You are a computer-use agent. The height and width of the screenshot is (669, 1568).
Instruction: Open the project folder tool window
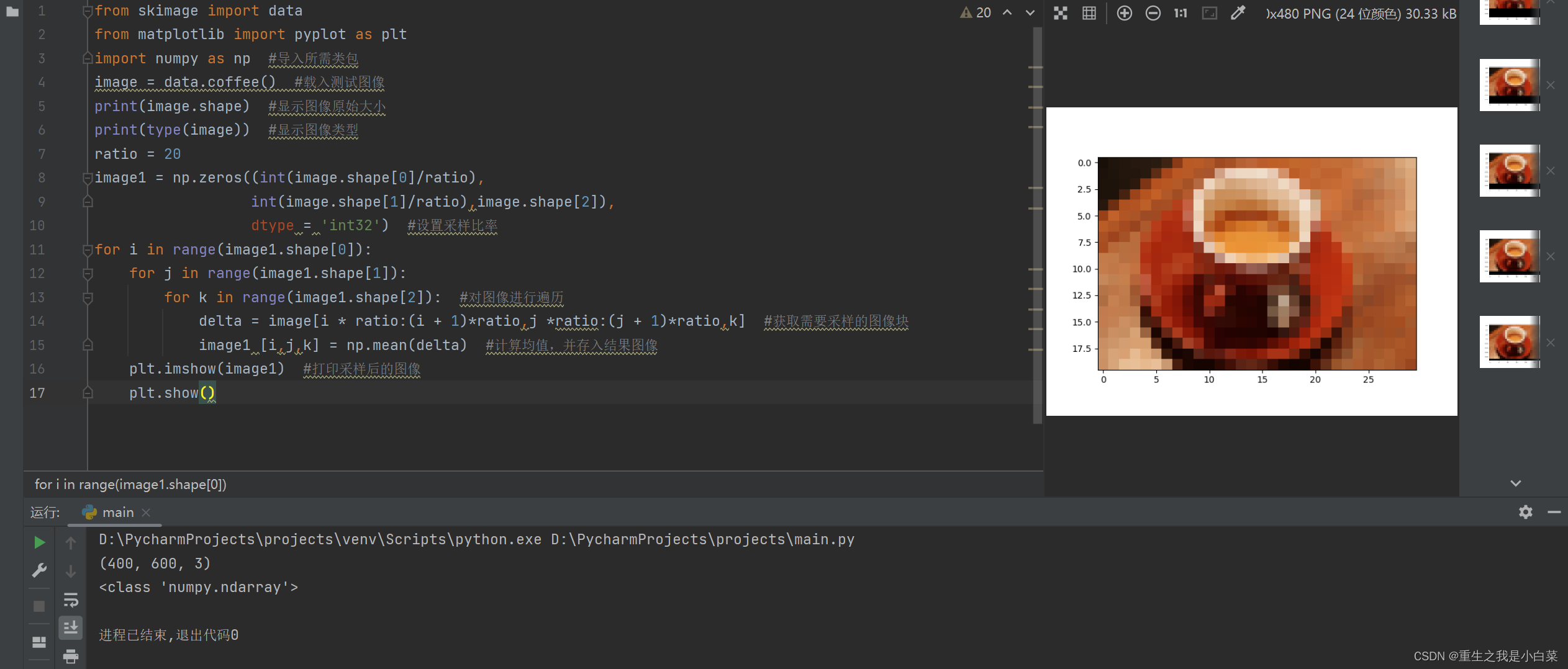pyautogui.click(x=12, y=11)
